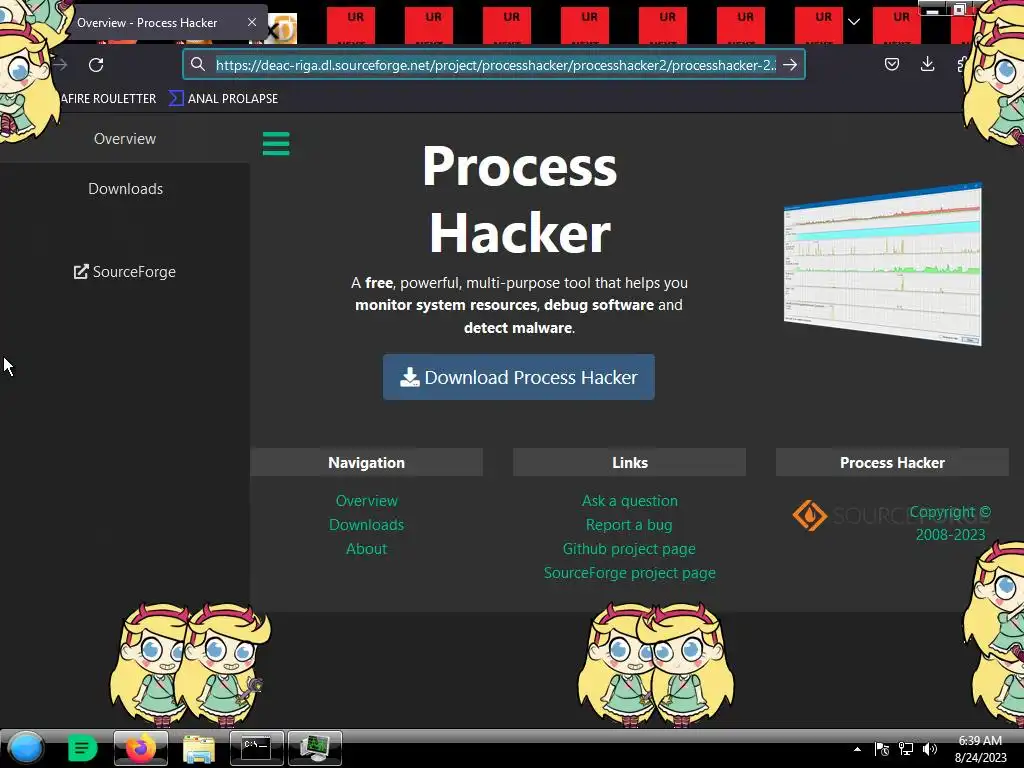Visit the Github project page link

click(629, 549)
